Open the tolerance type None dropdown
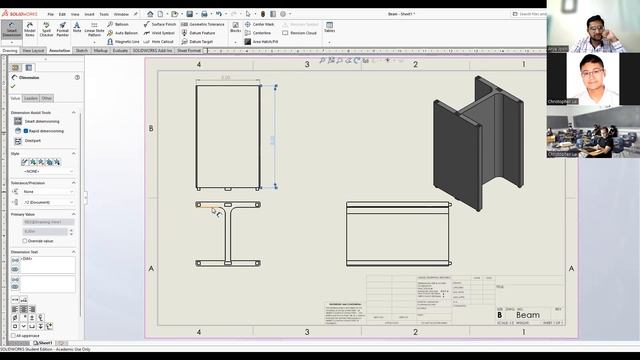The height and width of the screenshot is (360, 640). coord(49,191)
